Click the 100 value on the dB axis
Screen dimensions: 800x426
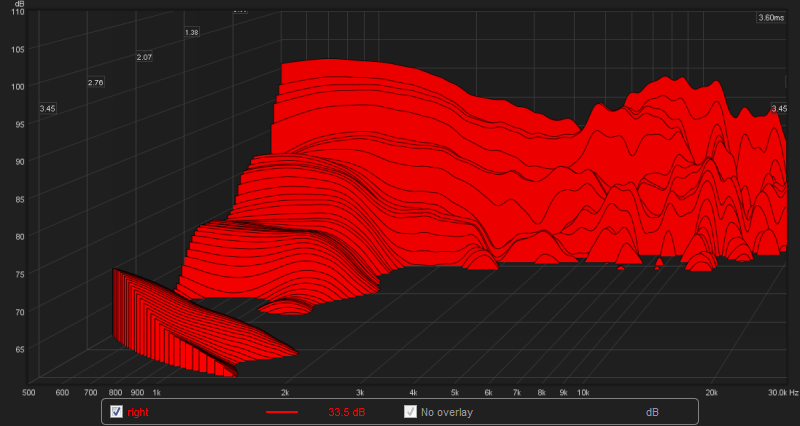[18, 86]
